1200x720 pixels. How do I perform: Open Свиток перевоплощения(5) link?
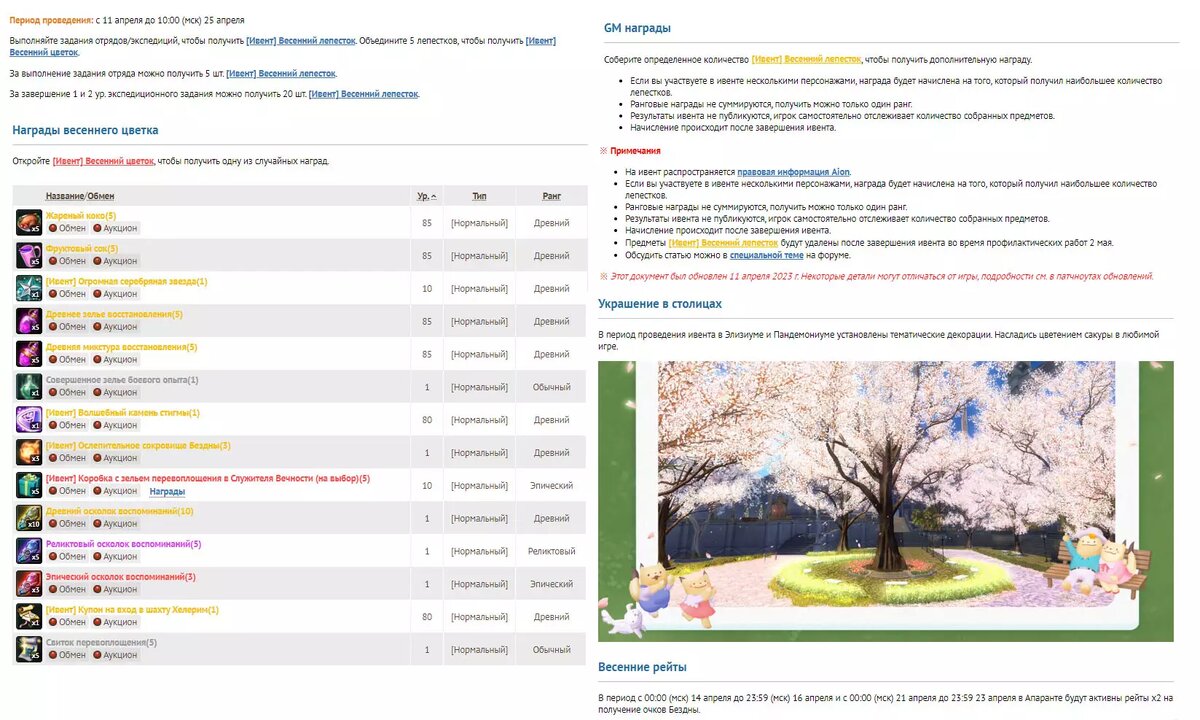tap(102, 642)
